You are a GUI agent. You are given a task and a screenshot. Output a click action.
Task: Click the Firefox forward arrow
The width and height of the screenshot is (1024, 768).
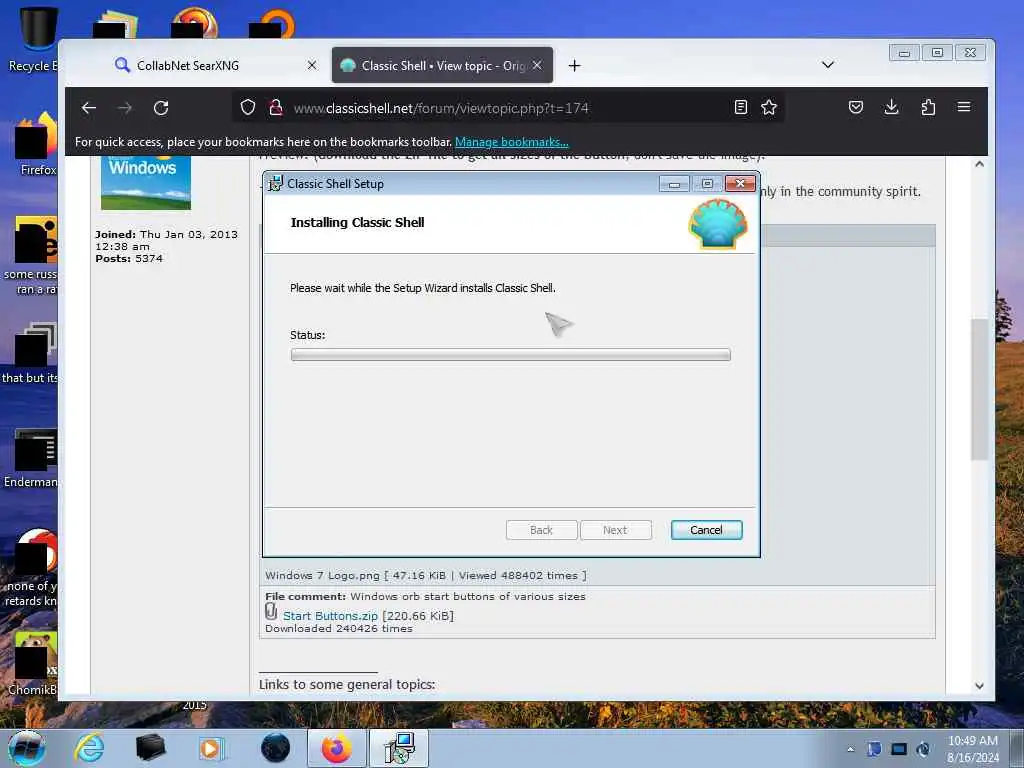pyautogui.click(x=125, y=108)
